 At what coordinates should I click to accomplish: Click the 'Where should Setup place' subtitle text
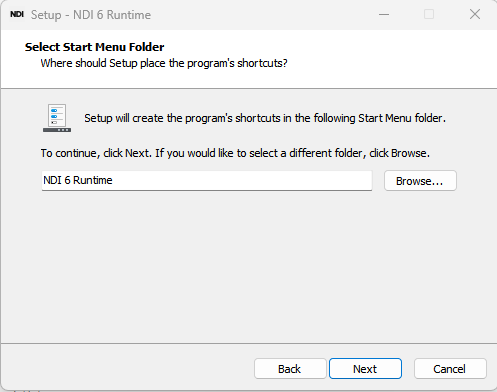coord(164,63)
